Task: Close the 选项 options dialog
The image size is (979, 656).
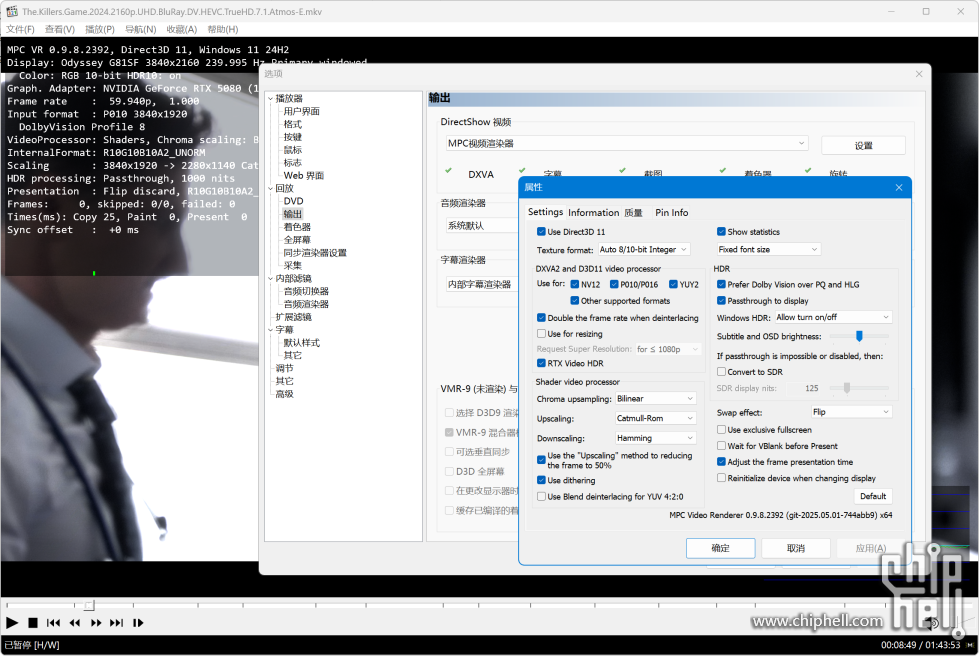Action: point(918,74)
